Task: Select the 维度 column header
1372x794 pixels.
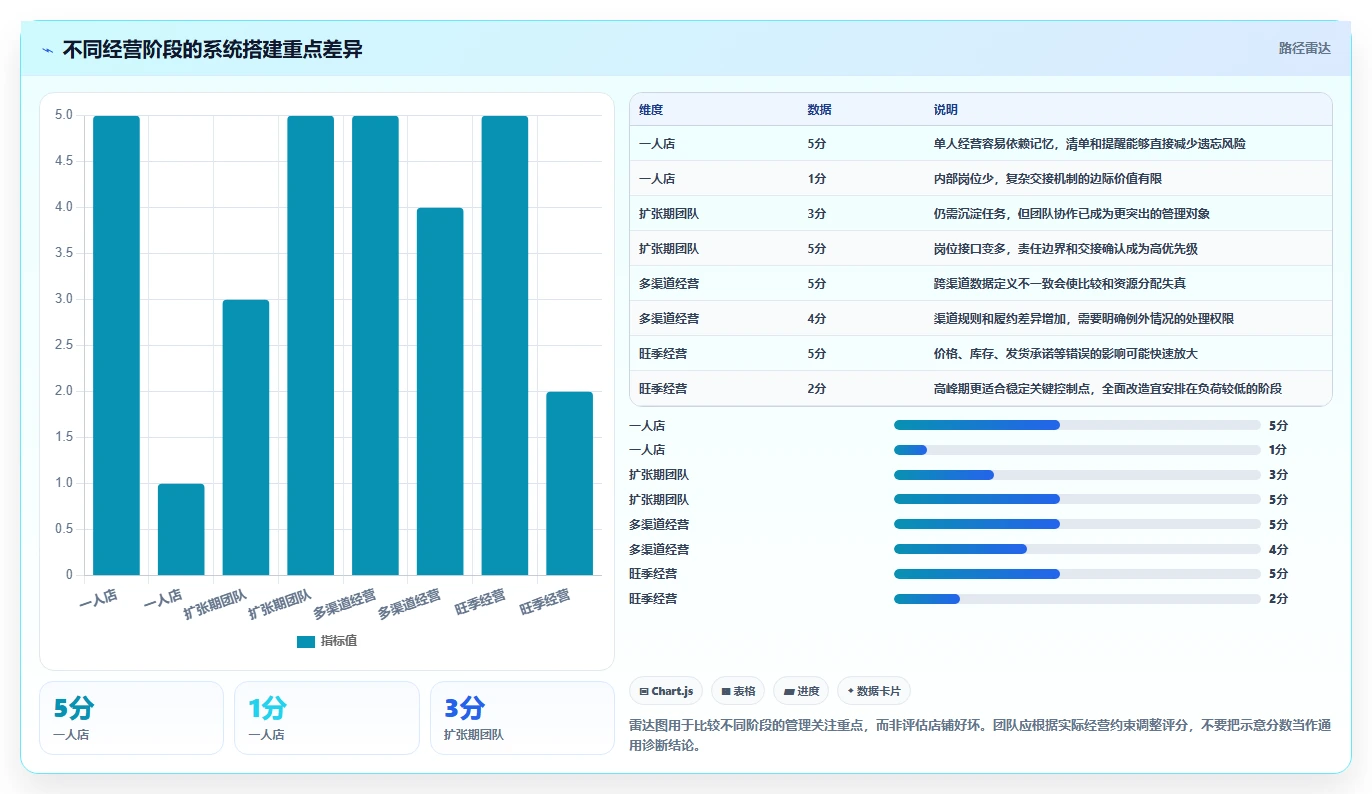Action: click(651, 110)
